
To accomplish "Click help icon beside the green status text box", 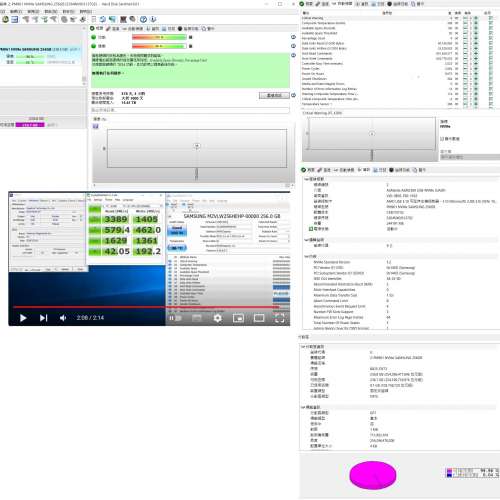I will click(293, 55).
